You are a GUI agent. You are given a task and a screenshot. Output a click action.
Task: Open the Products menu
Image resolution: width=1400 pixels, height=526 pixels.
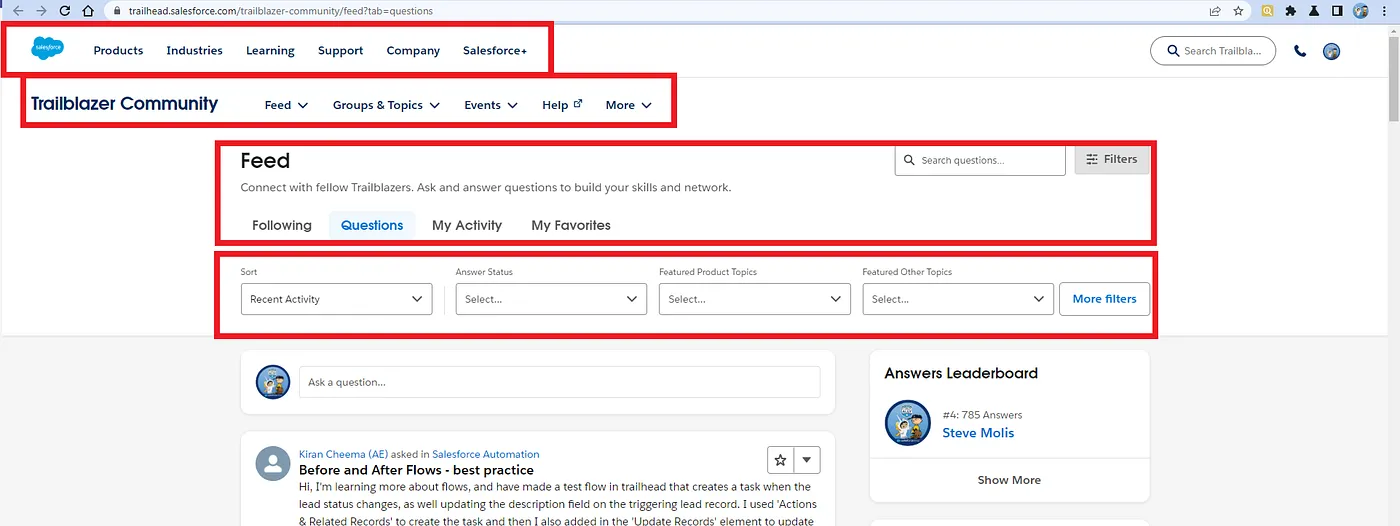(x=118, y=50)
